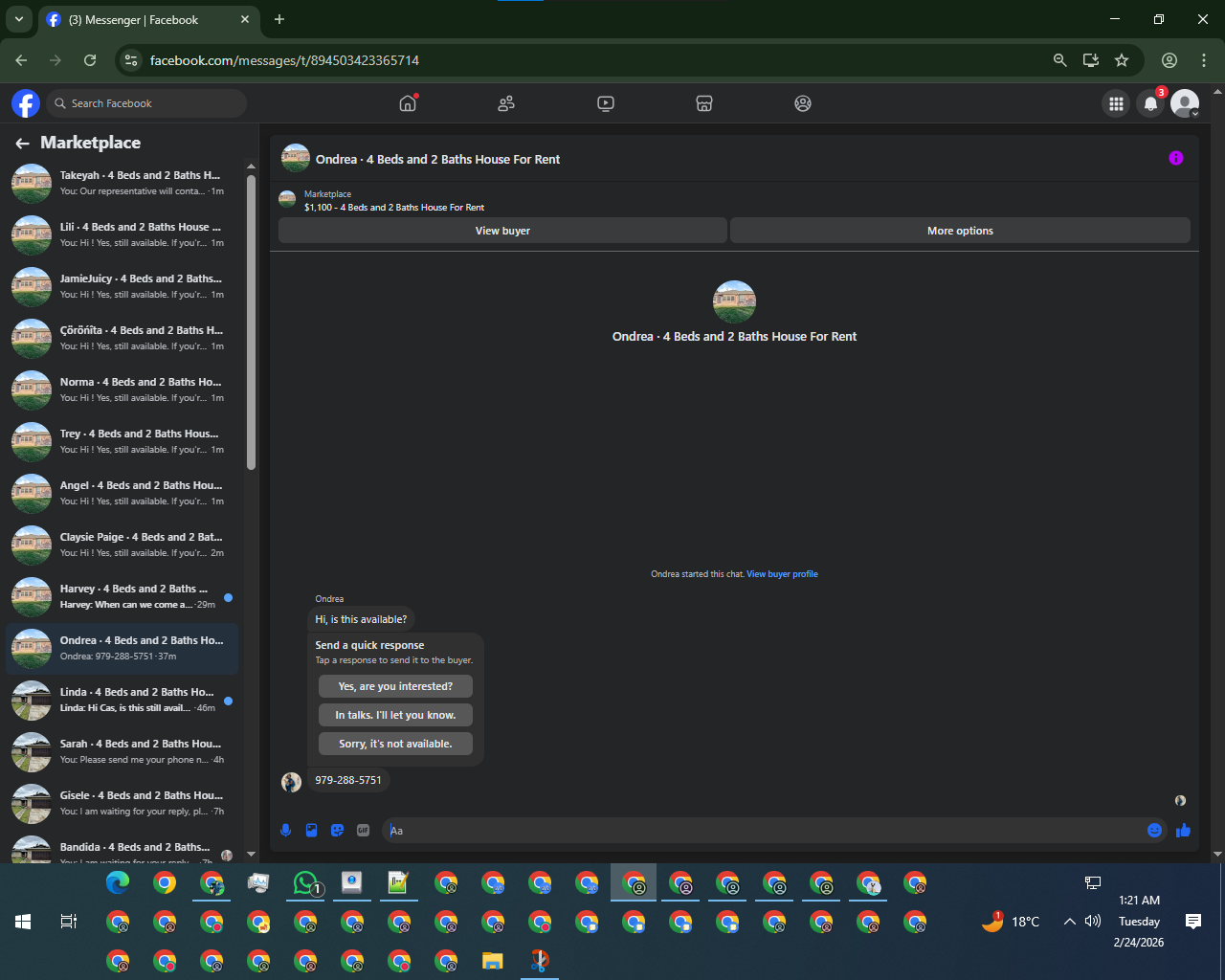
Task: Click the listing thumbnail beside $1,100 price
Action: [x=287, y=199]
